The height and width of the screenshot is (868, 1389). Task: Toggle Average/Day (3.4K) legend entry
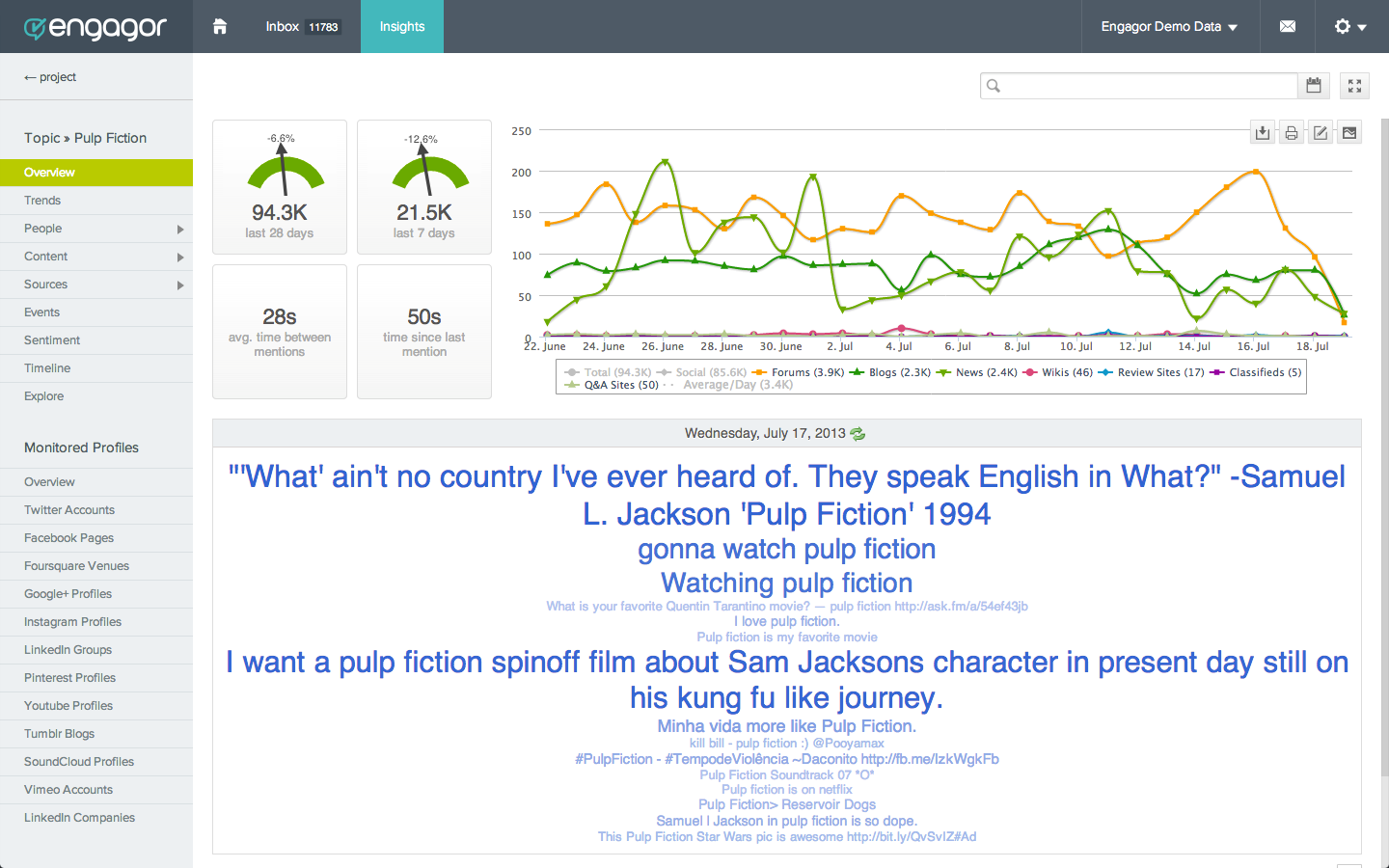point(728,385)
